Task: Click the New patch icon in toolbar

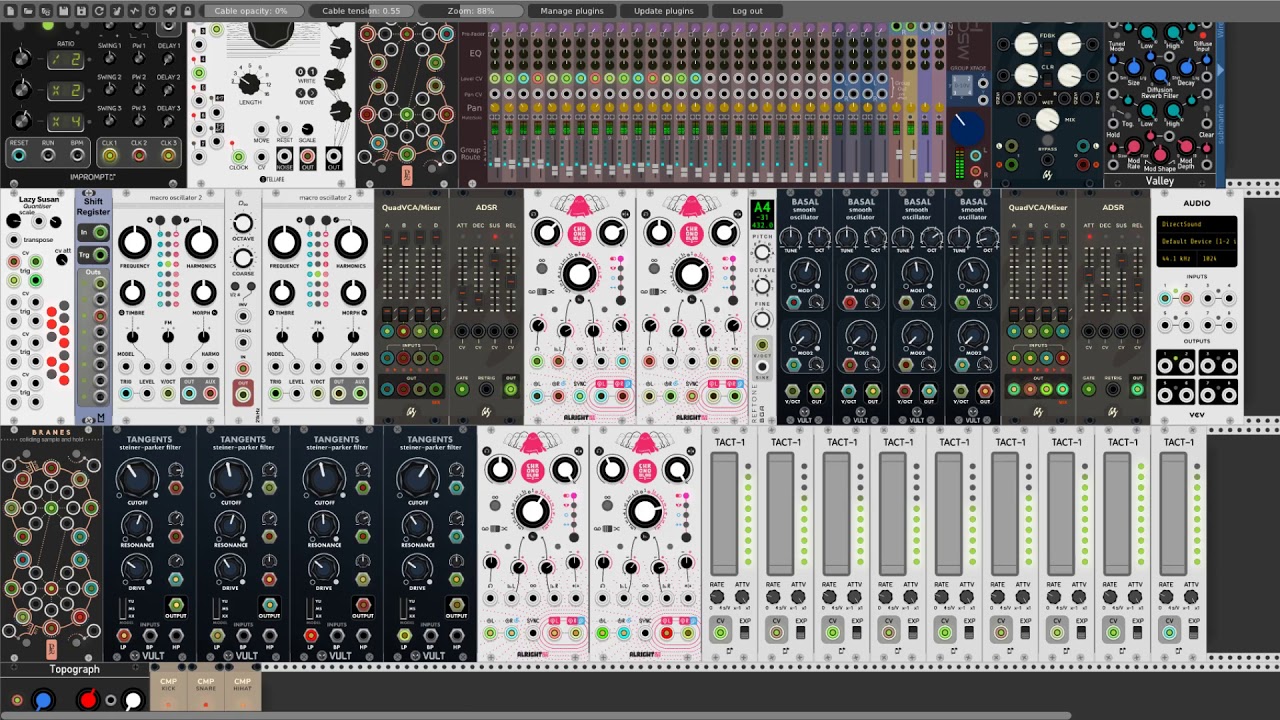Action: [10, 11]
